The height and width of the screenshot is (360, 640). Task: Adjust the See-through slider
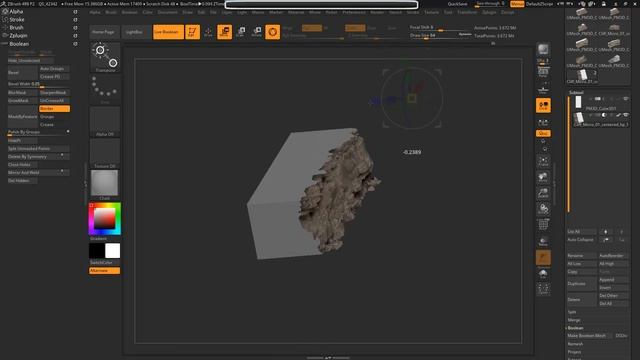(490, 4)
